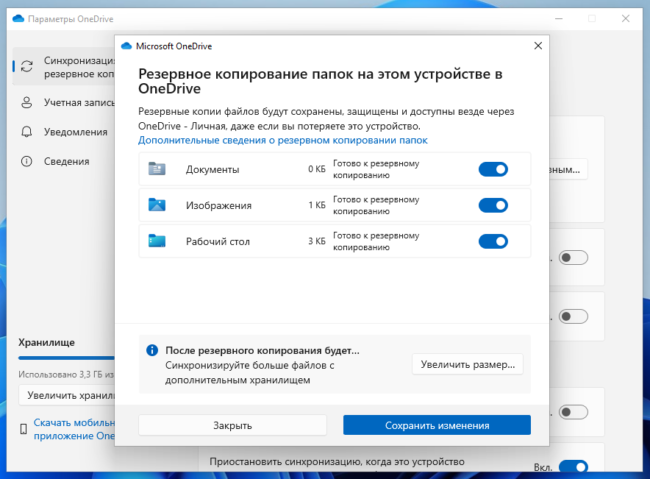Click the OneDrive cloud icon in the dialog title

[x=126, y=46]
